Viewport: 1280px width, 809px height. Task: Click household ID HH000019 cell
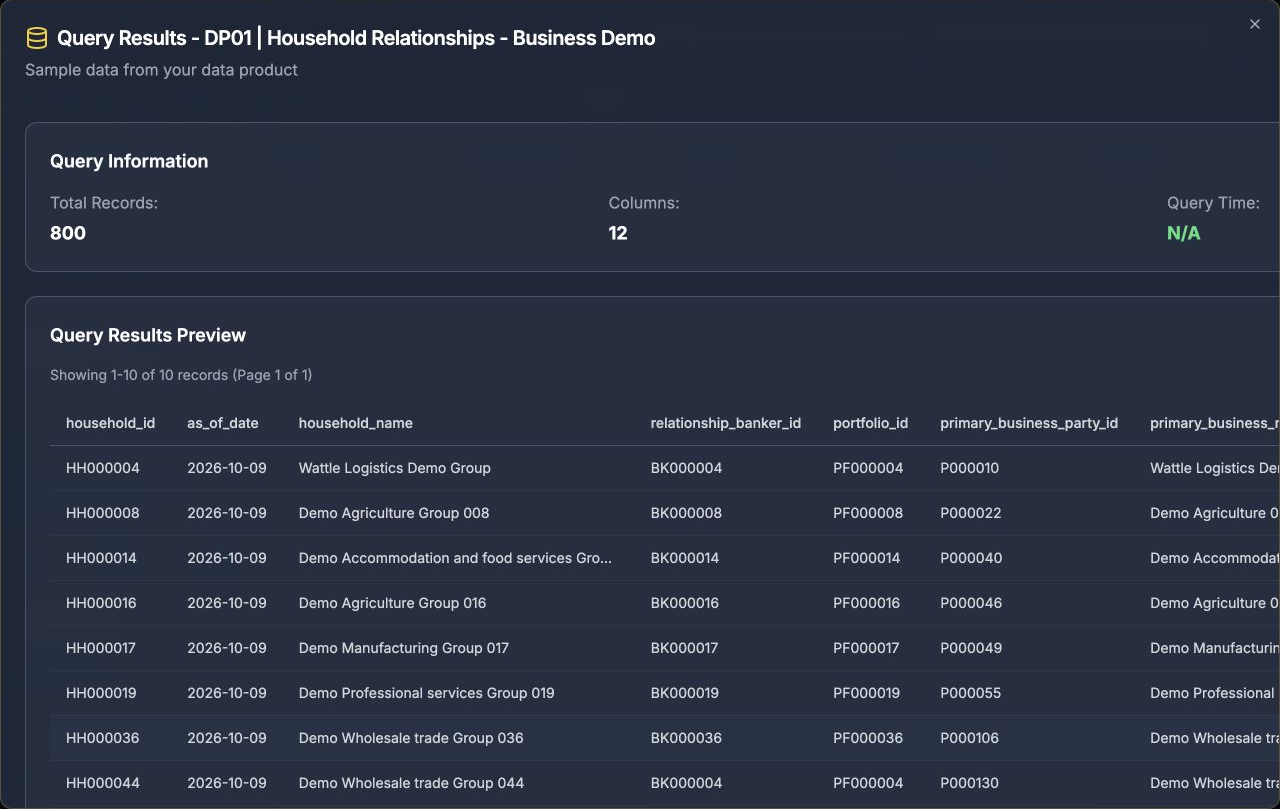tap(102, 693)
